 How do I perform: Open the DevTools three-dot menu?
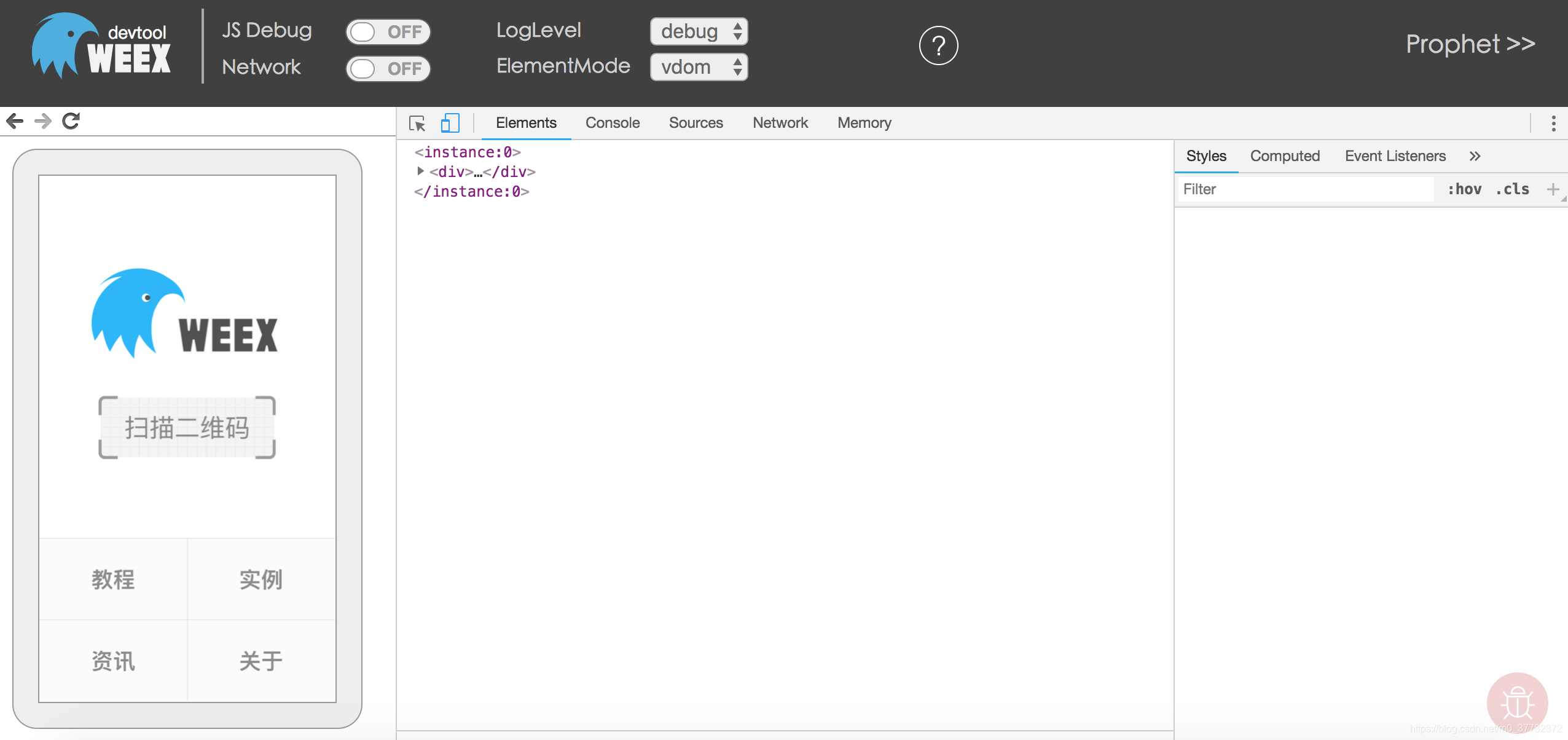pos(1553,124)
